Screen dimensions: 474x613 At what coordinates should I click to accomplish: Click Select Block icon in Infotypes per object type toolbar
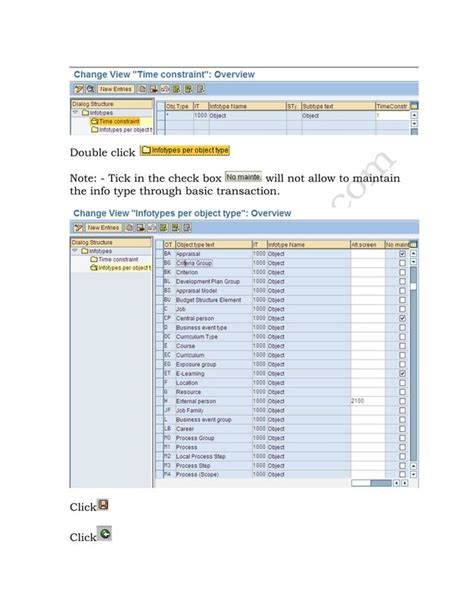(176, 228)
